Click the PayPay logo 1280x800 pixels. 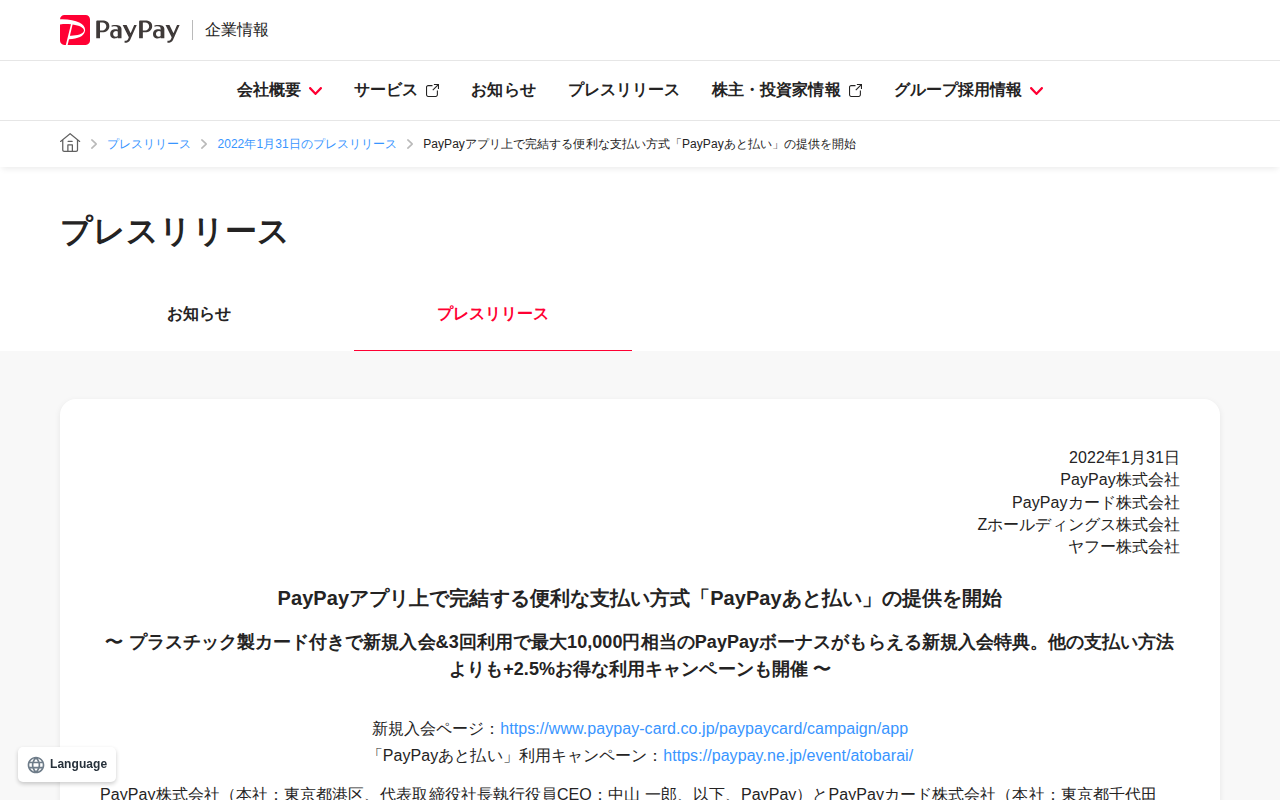click(120, 30)
